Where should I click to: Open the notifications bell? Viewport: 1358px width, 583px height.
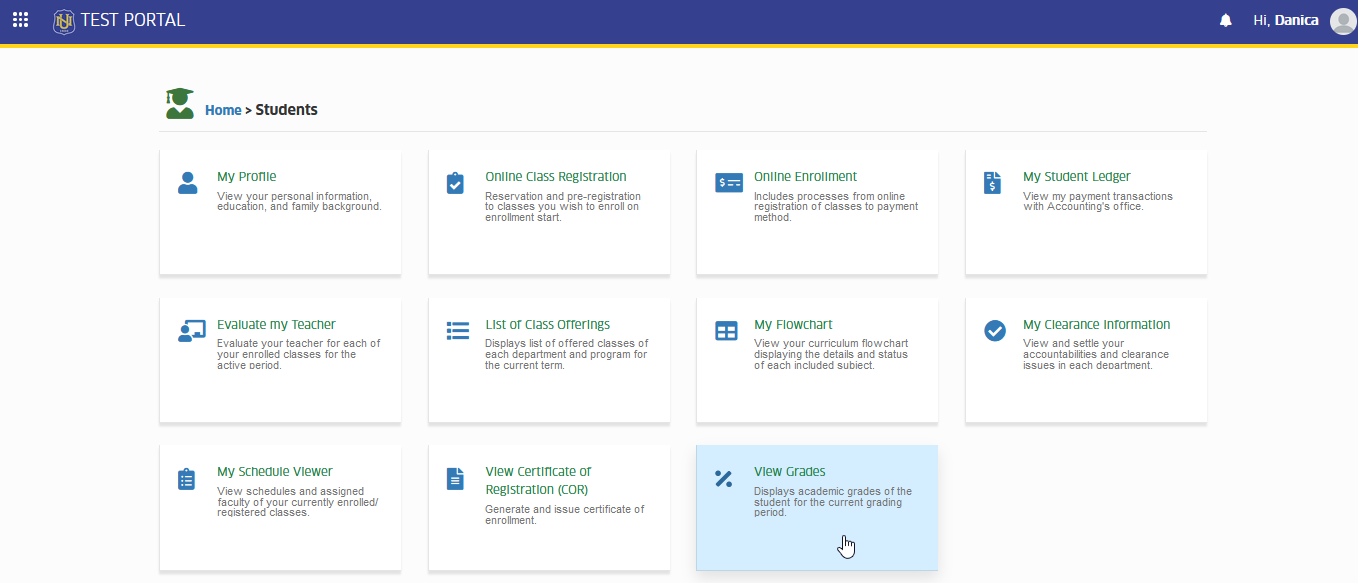(1226, 20)
